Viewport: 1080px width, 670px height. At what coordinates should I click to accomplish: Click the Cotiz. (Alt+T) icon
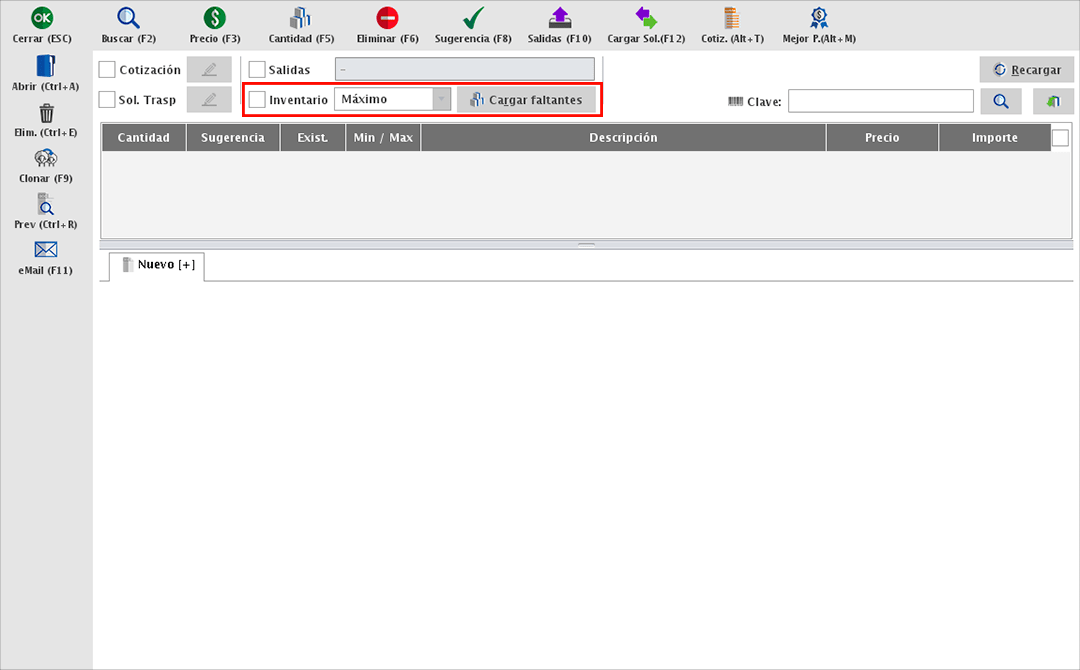pyautogui.click(x=732, y=18)
